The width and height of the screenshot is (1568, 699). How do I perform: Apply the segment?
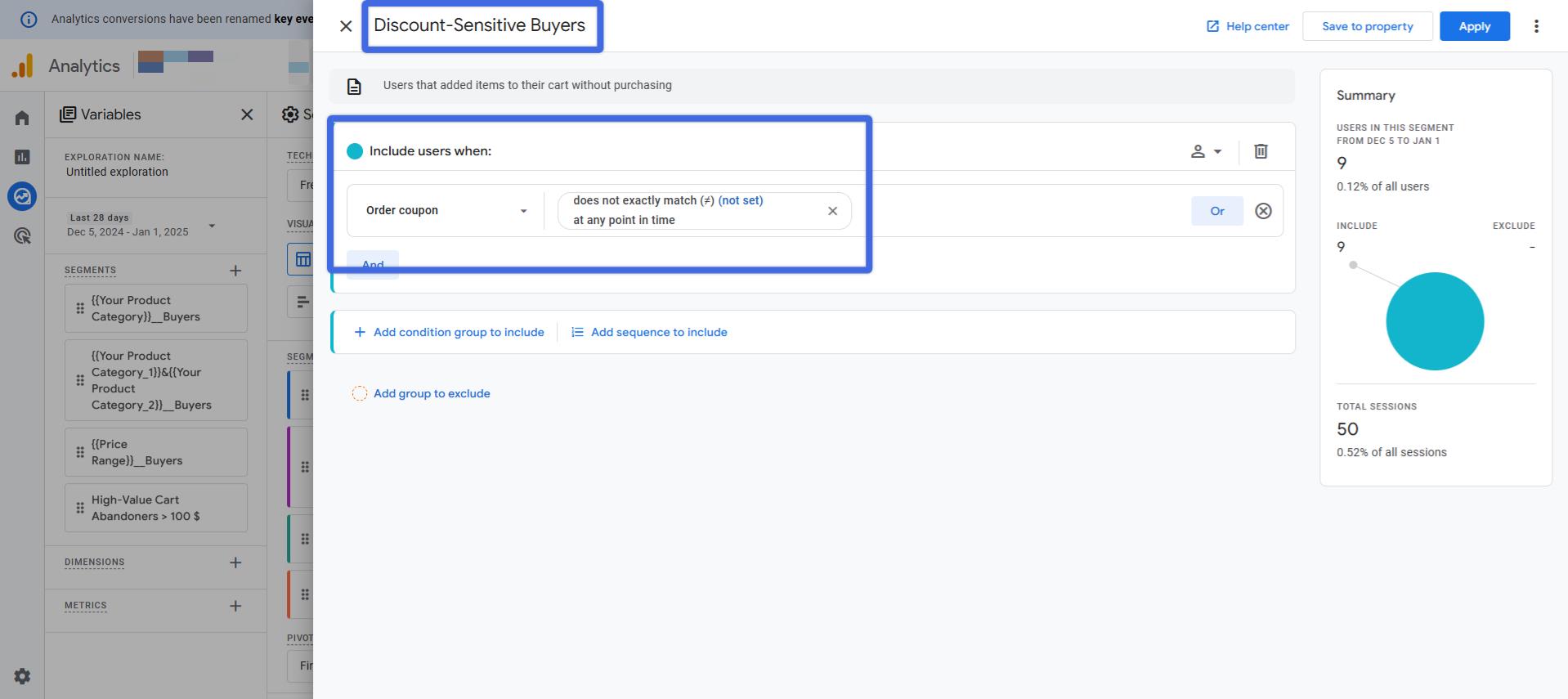[x=1474, y=26]
